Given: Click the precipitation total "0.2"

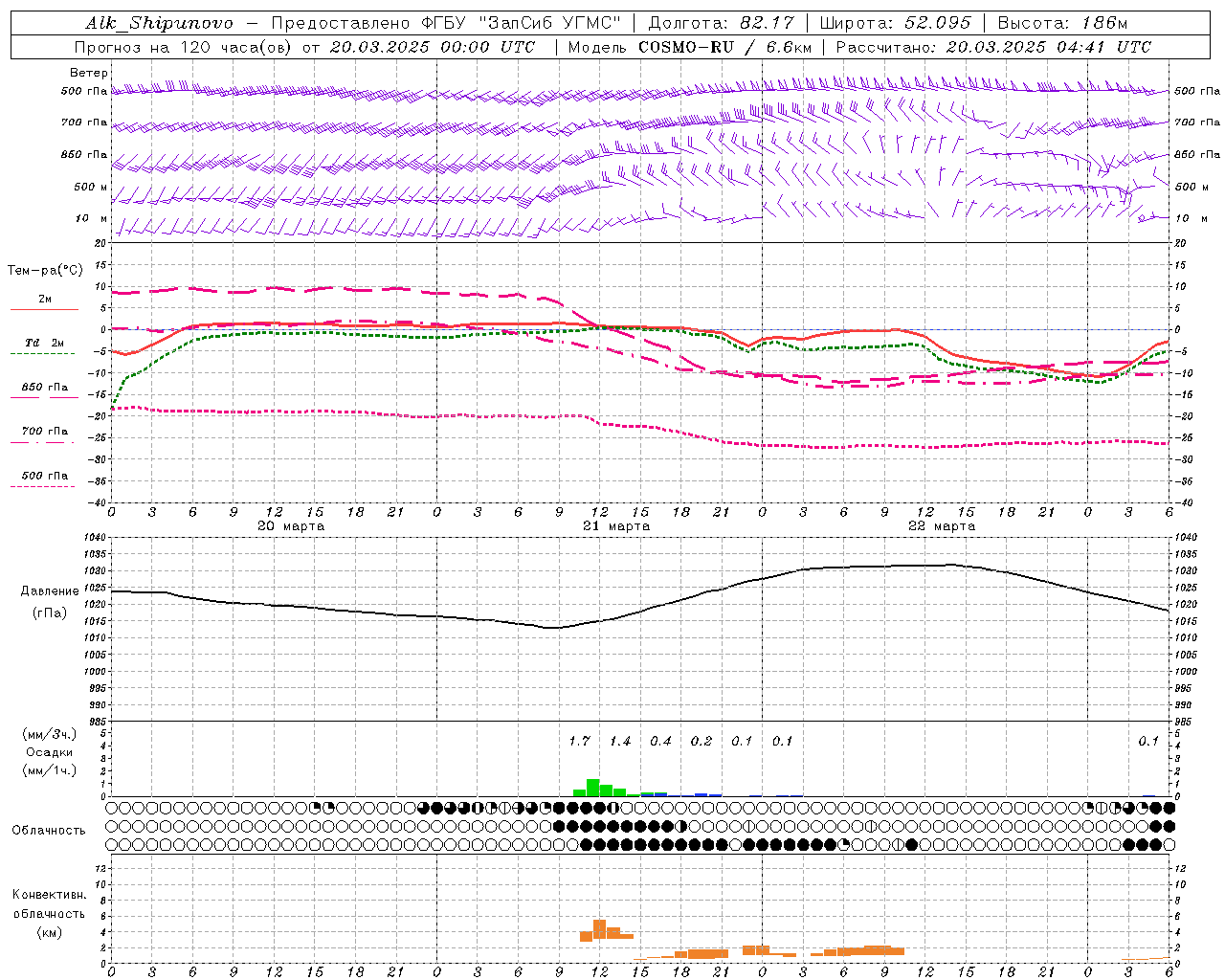Looking at the screenshot, I should [702, 742].
